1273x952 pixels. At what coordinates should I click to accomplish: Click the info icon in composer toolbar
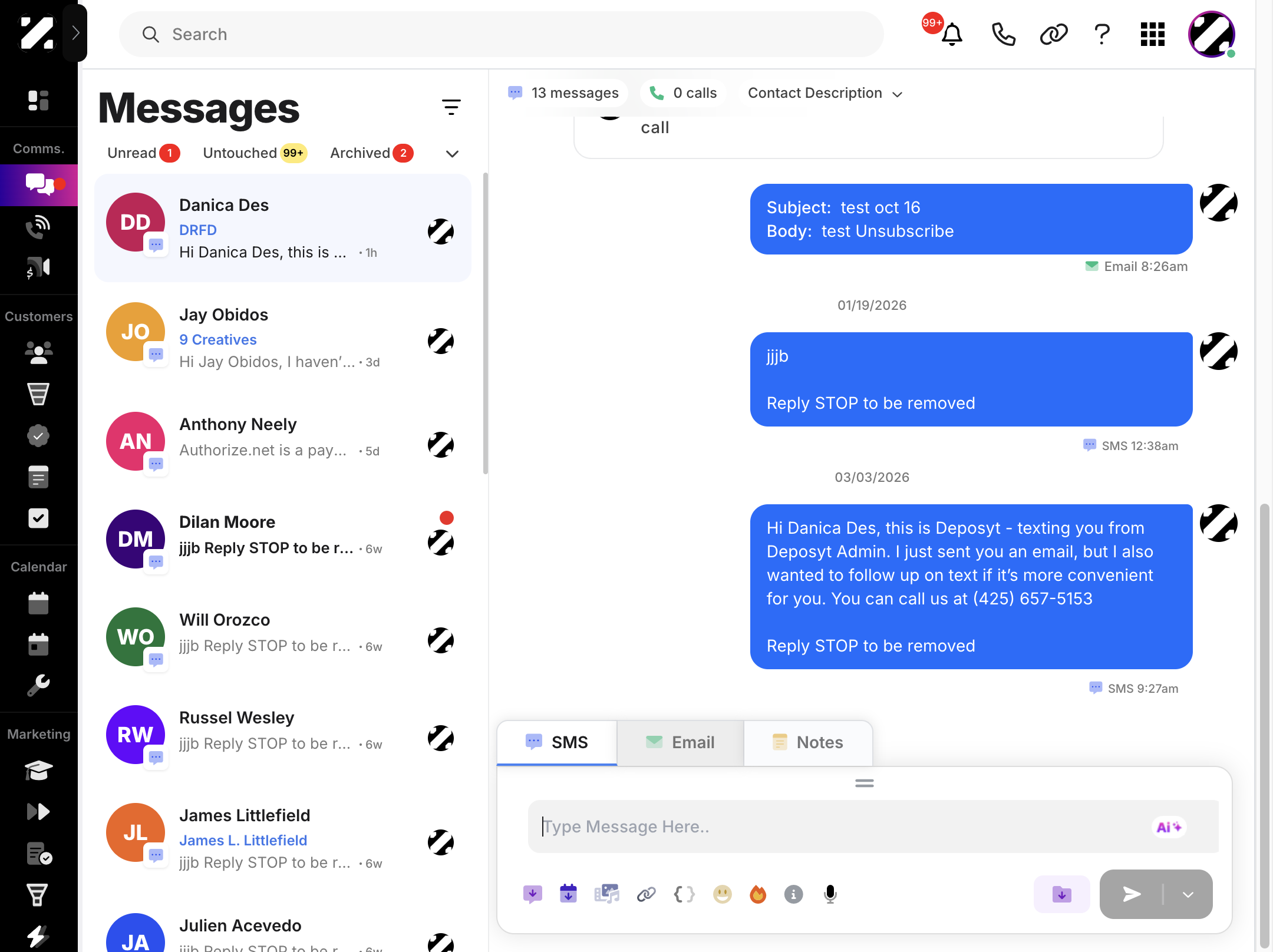[x=793, y=894]
